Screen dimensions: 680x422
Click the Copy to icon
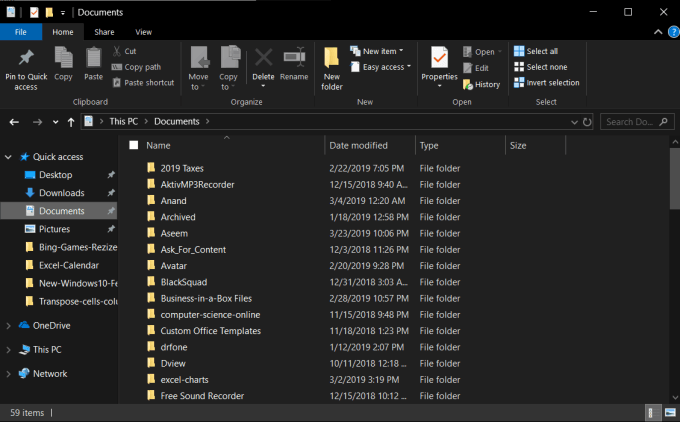tap(230, 57)
